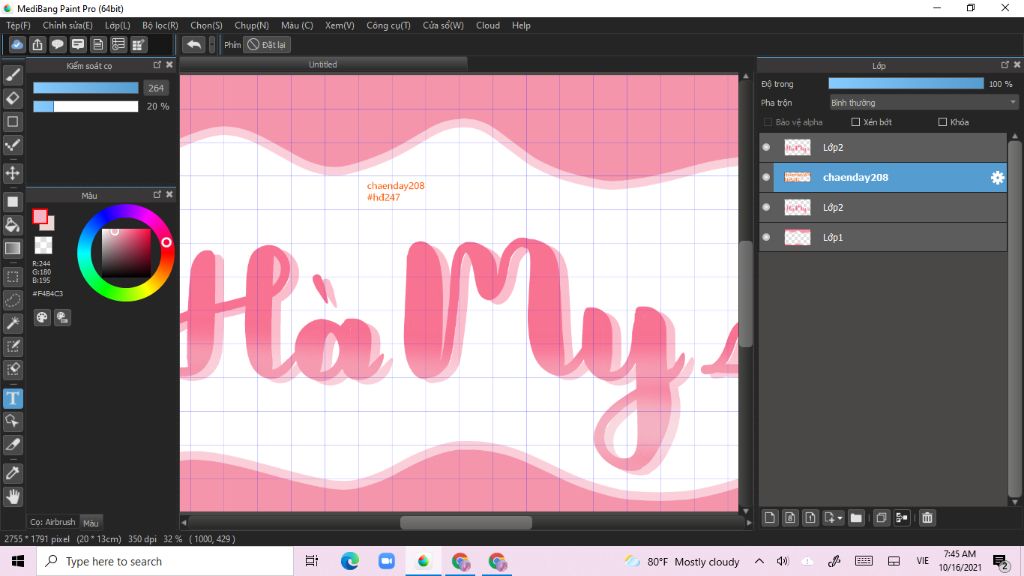Screen dimensions: 1024x576
Task: Select the Select Pen tool
Action: (12, 346)
